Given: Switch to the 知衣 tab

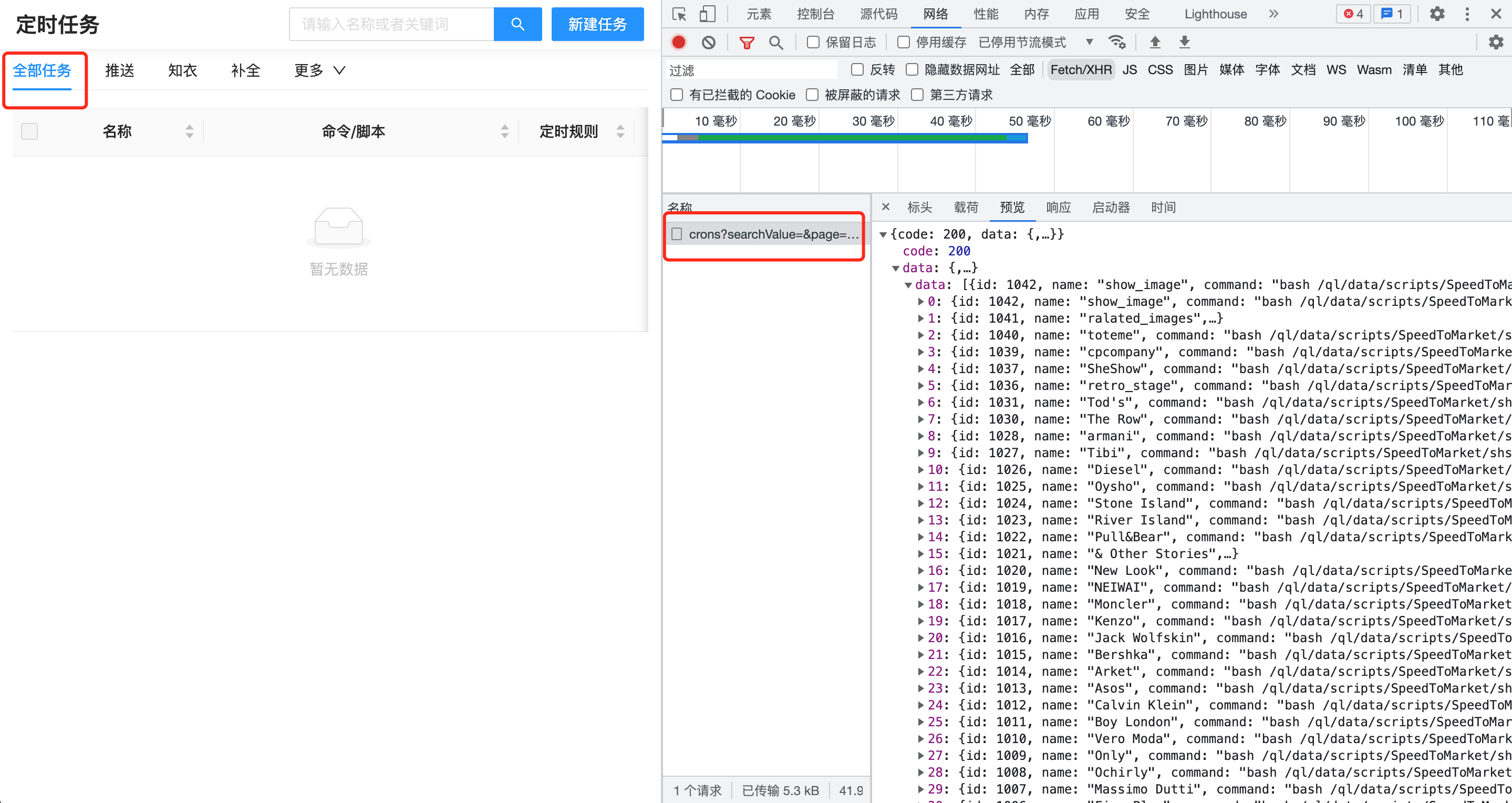Looking at the screenshot, I should [182, 70].
